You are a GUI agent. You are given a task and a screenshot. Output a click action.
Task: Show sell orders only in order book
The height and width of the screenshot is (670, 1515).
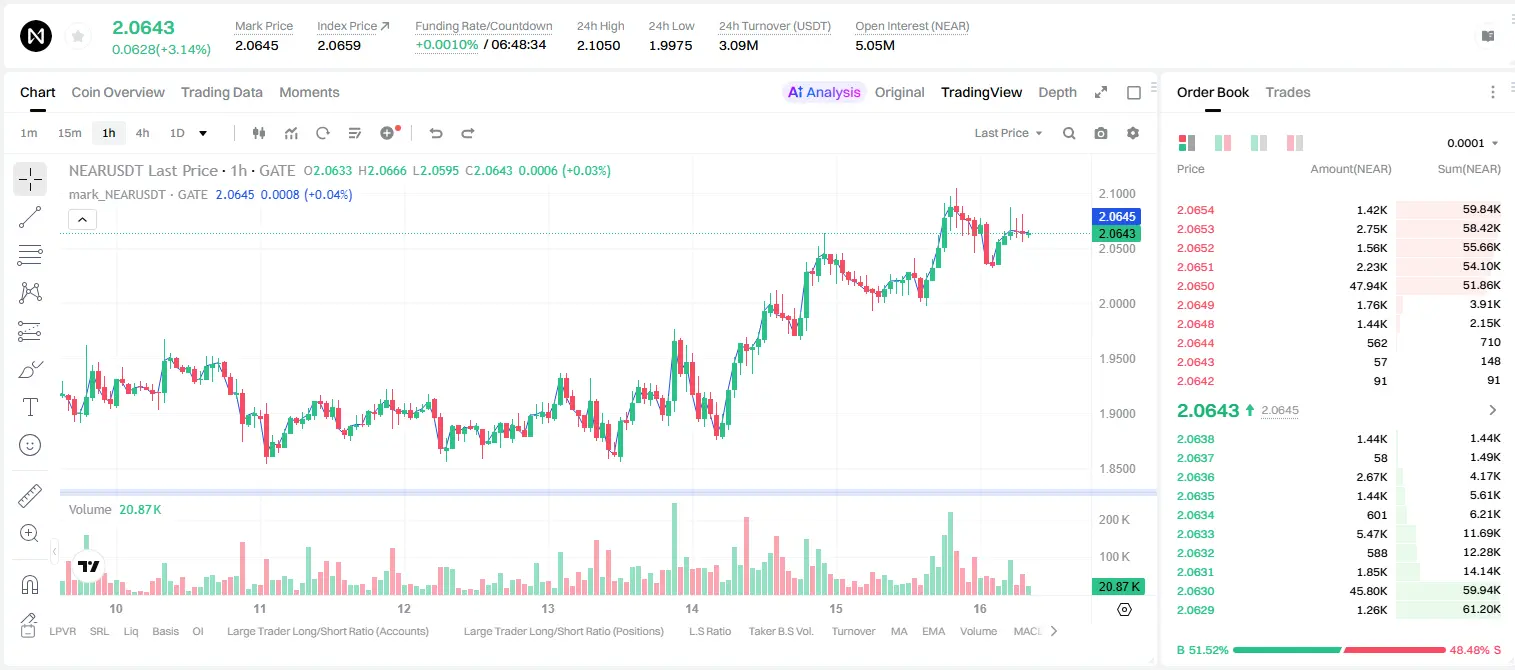(1295, 143)
